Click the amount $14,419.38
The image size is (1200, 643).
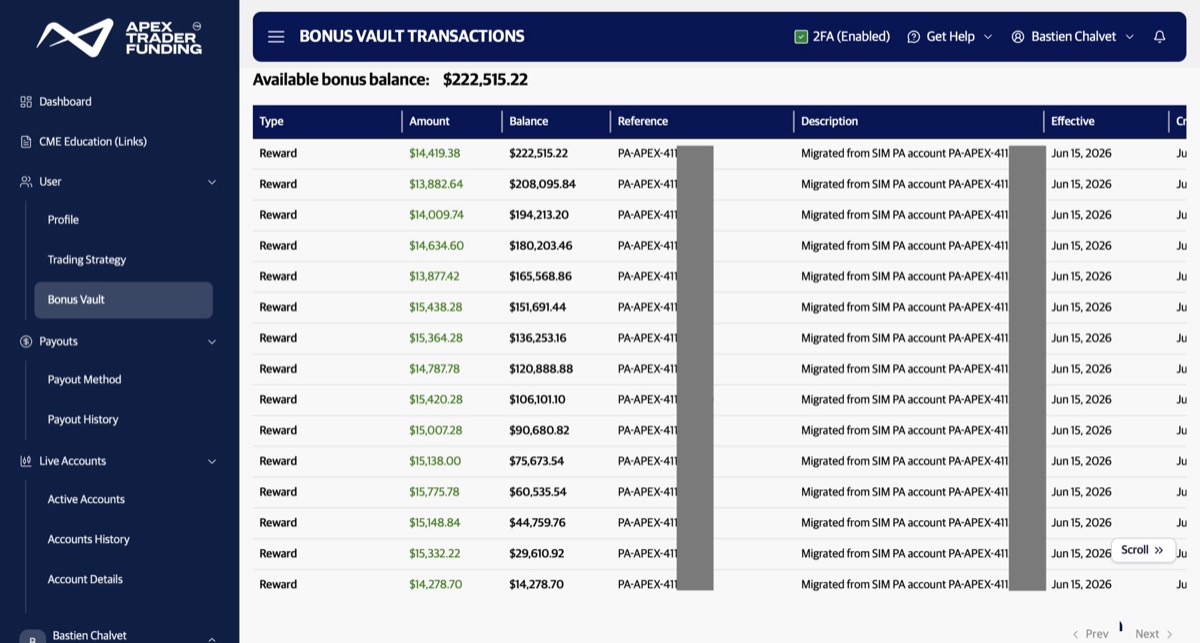(x=434, y=154)
